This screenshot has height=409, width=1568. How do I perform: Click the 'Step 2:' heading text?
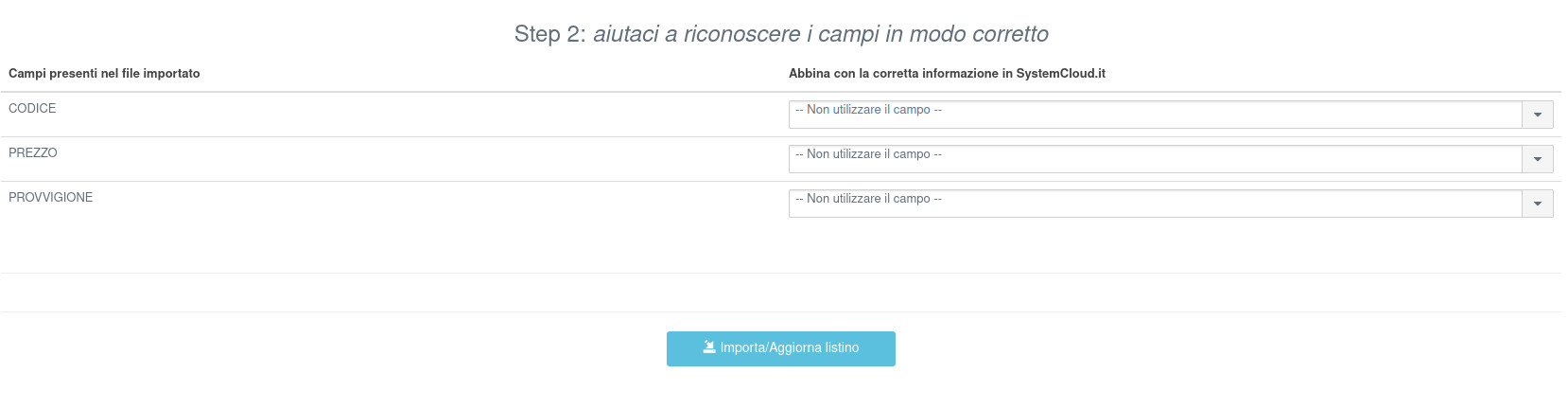click(x=549, y=34)
